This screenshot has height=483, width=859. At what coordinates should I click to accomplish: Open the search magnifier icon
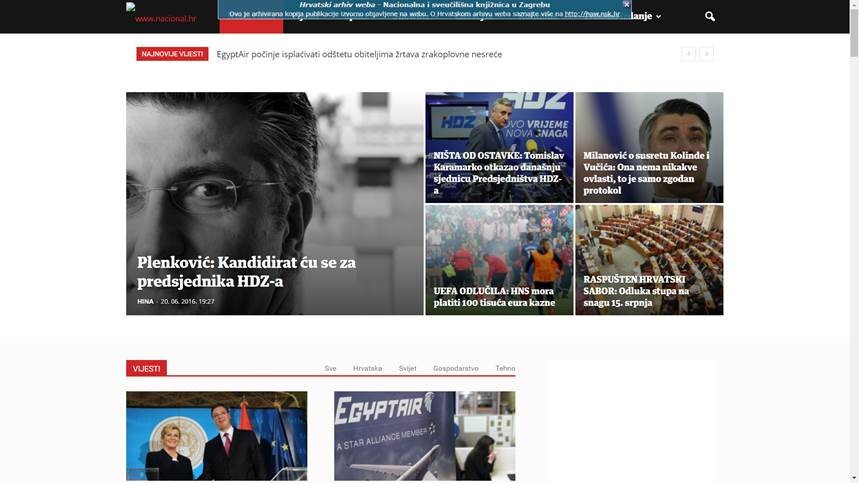tap(709, 16)
